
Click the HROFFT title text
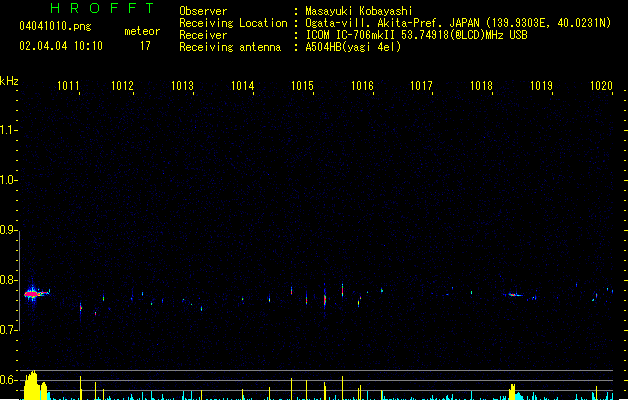click(102, 8)
